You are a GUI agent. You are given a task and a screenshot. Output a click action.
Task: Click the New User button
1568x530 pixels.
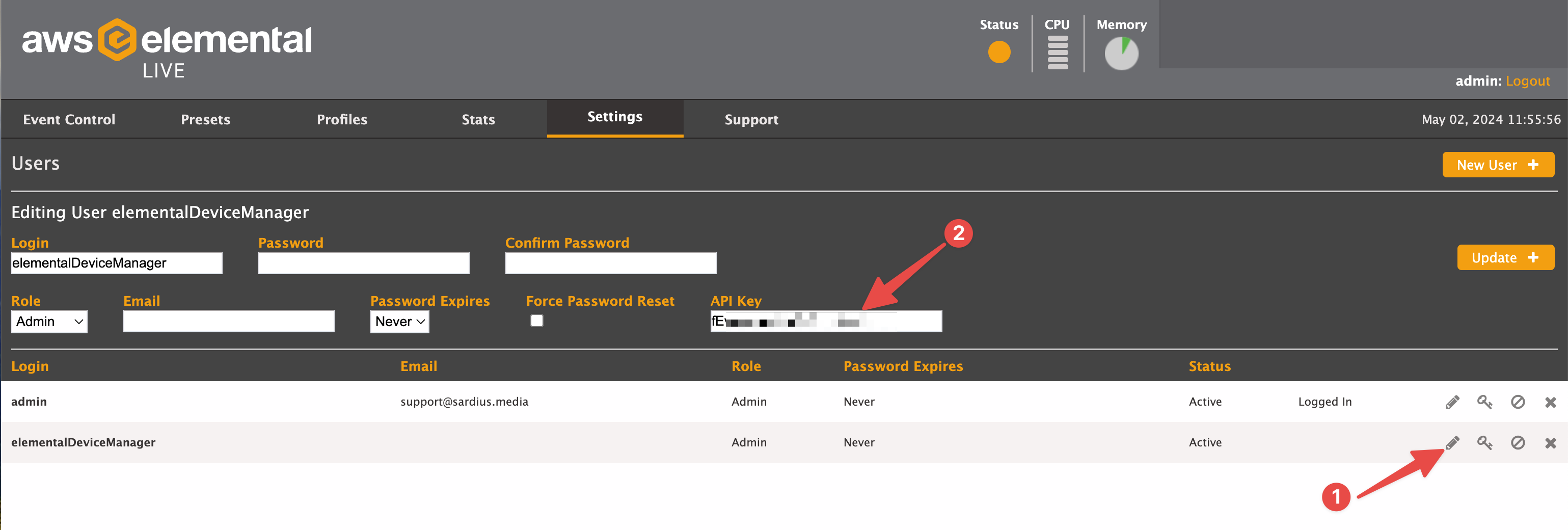click(x=1498, y=165)
